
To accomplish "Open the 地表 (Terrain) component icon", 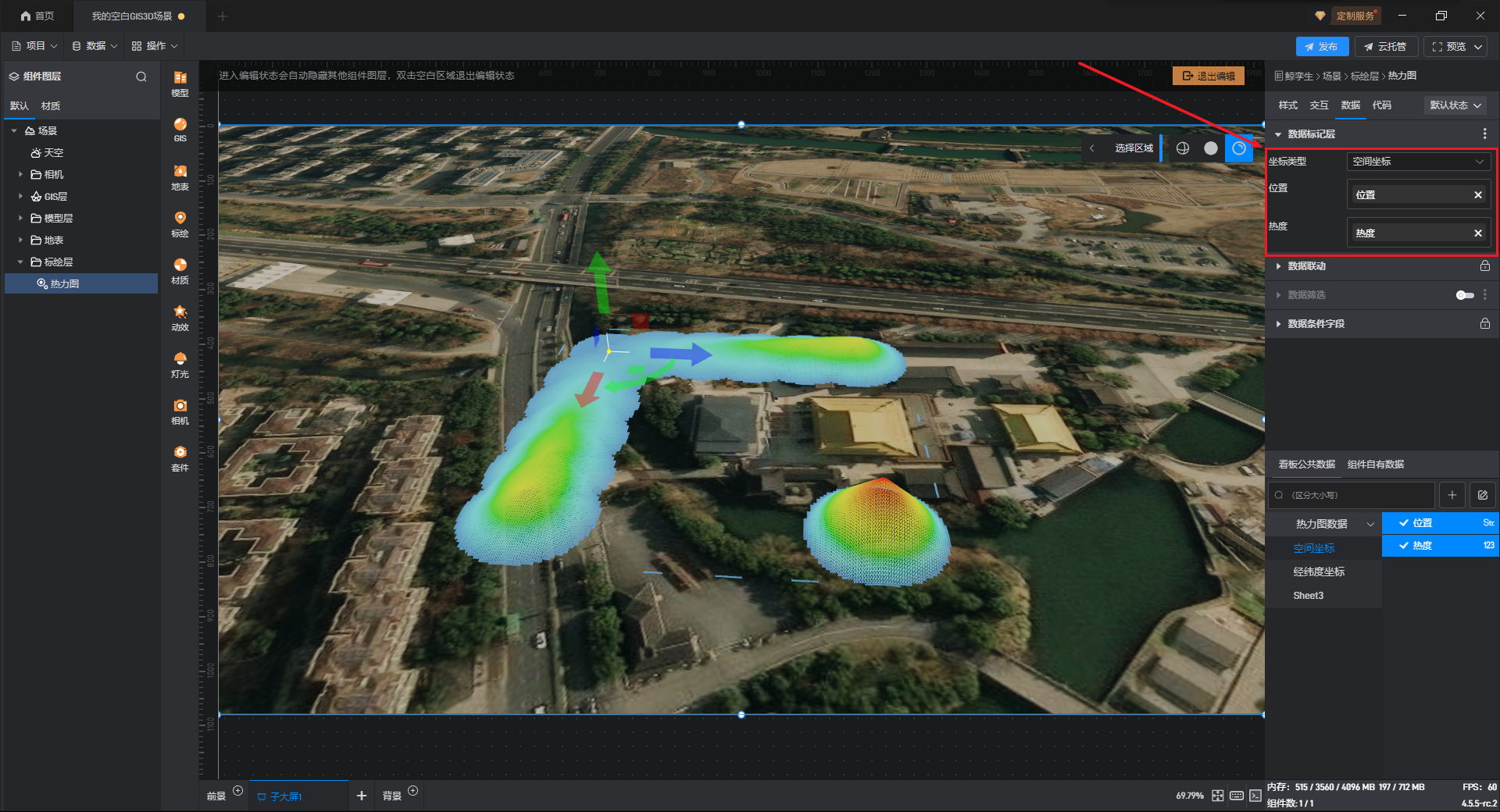I will point(180,176).
